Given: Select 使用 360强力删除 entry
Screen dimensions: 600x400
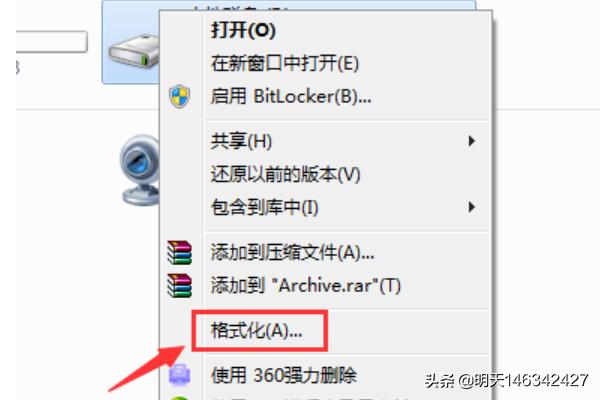Looking at the screenshot, I should 284,375.
